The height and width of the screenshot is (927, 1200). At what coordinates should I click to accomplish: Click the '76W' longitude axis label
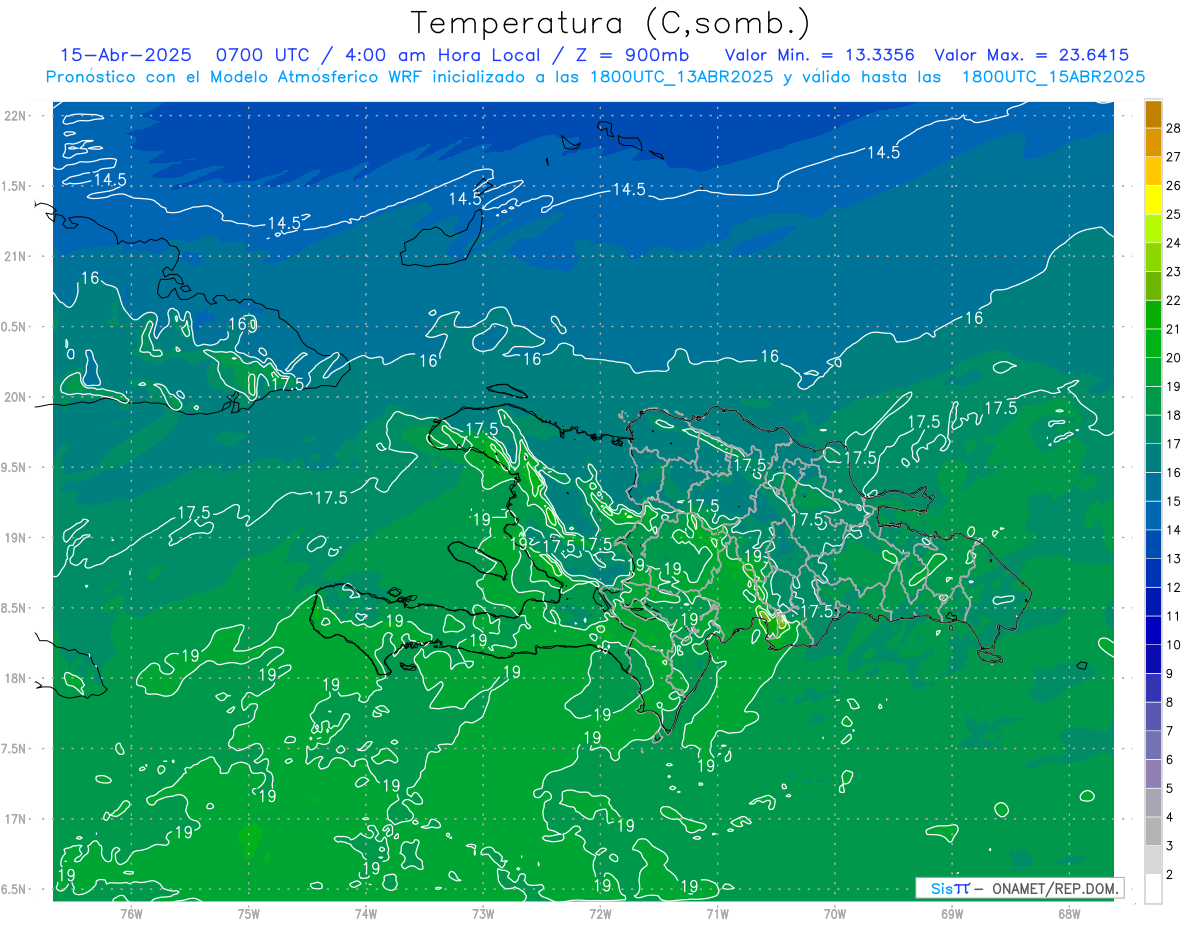(x=131, y=914)
